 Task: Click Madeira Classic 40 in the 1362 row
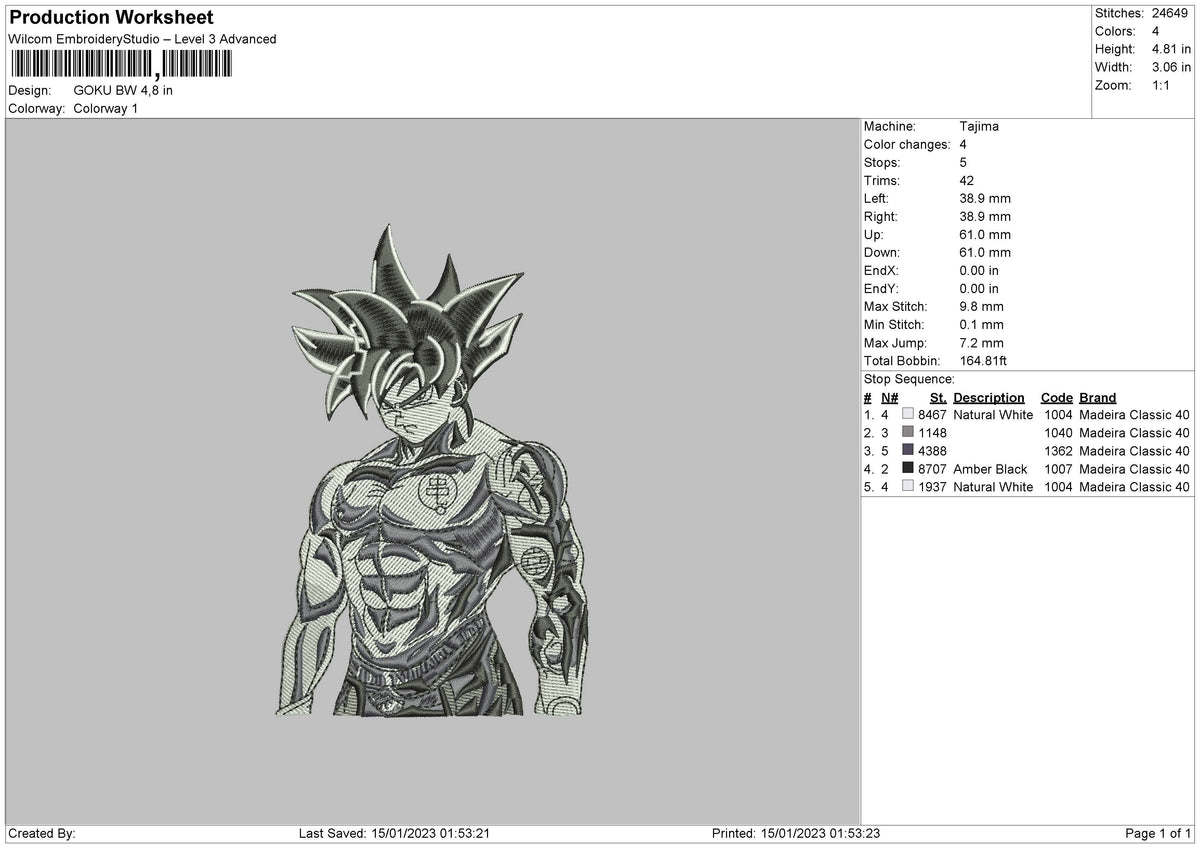(x=1134, y=451)
